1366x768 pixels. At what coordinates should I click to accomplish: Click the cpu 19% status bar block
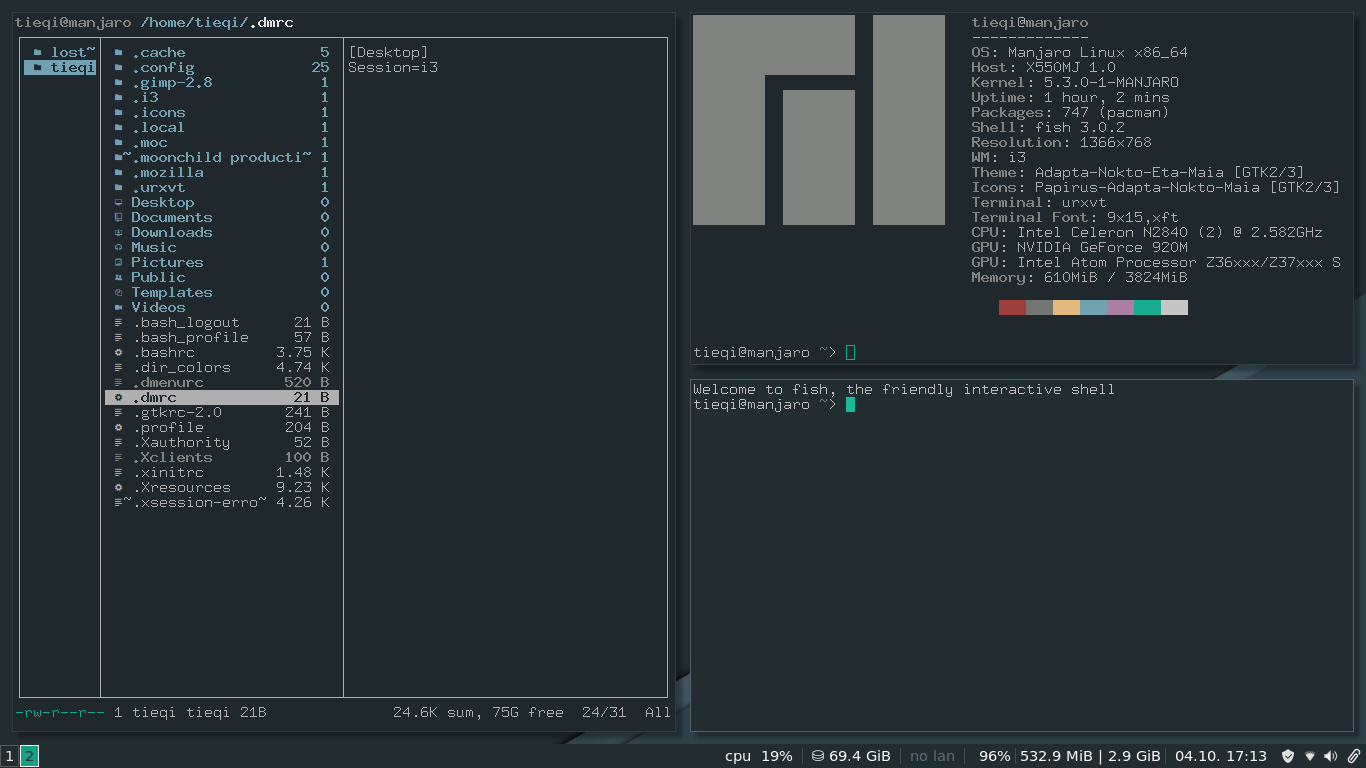pos(759,756)
